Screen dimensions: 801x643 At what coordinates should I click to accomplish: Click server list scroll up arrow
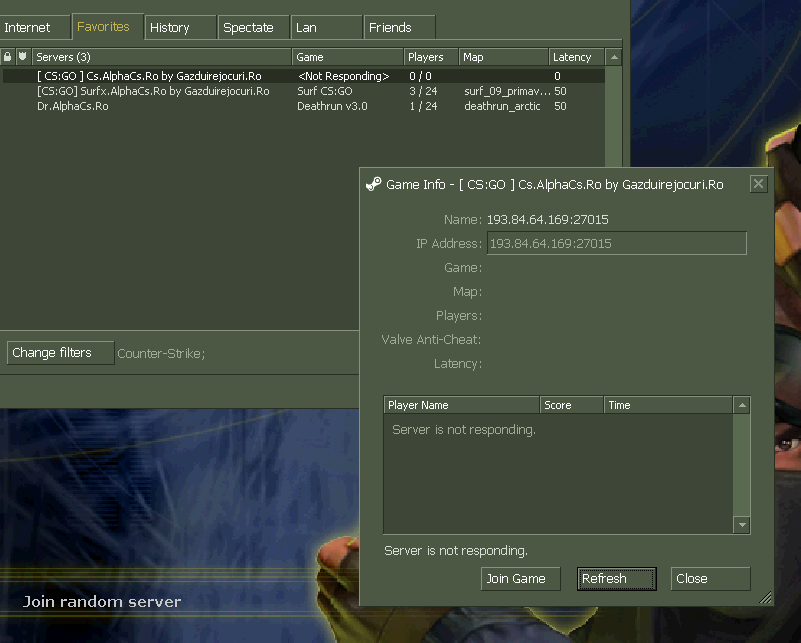coord(614,57)
